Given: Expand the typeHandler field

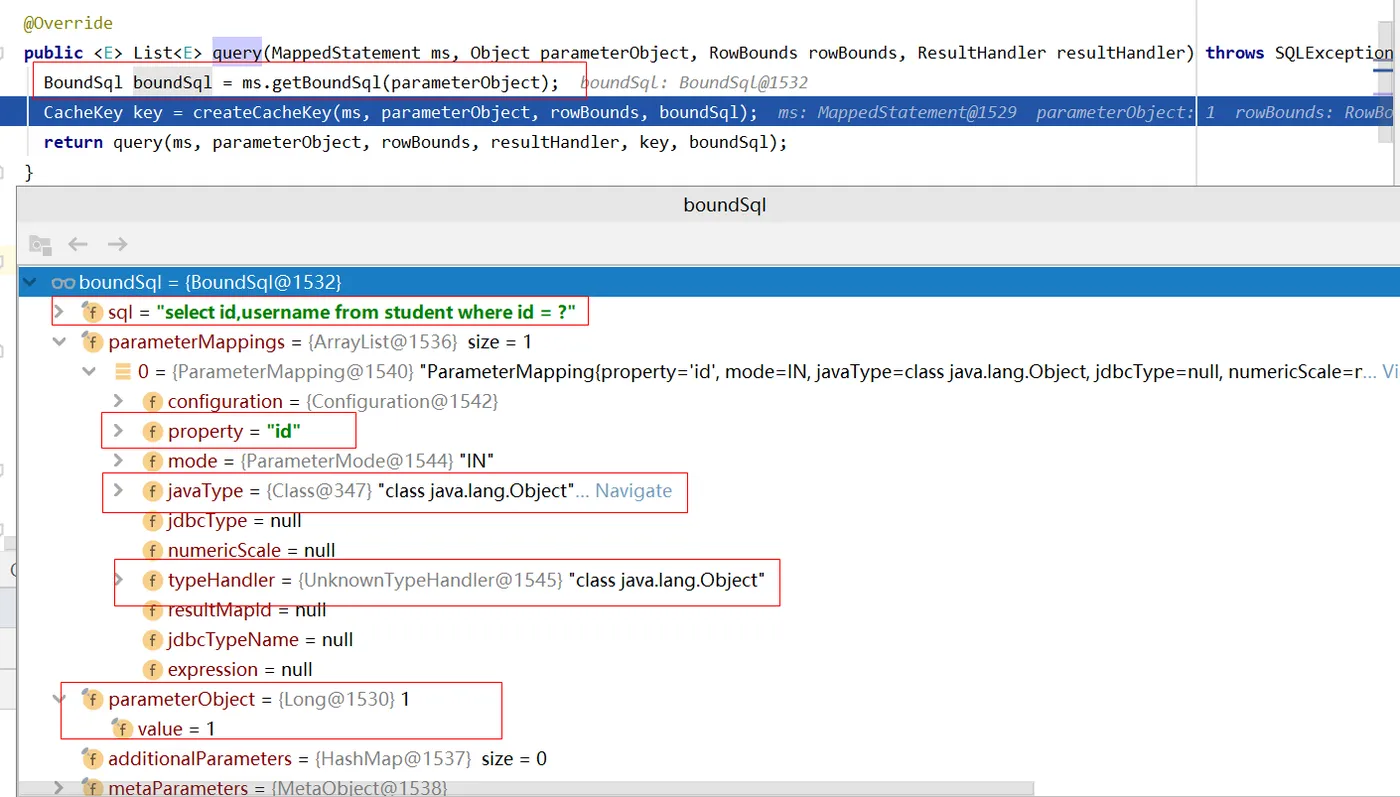Looking at the screenshot, I should (x=119, y=580).
